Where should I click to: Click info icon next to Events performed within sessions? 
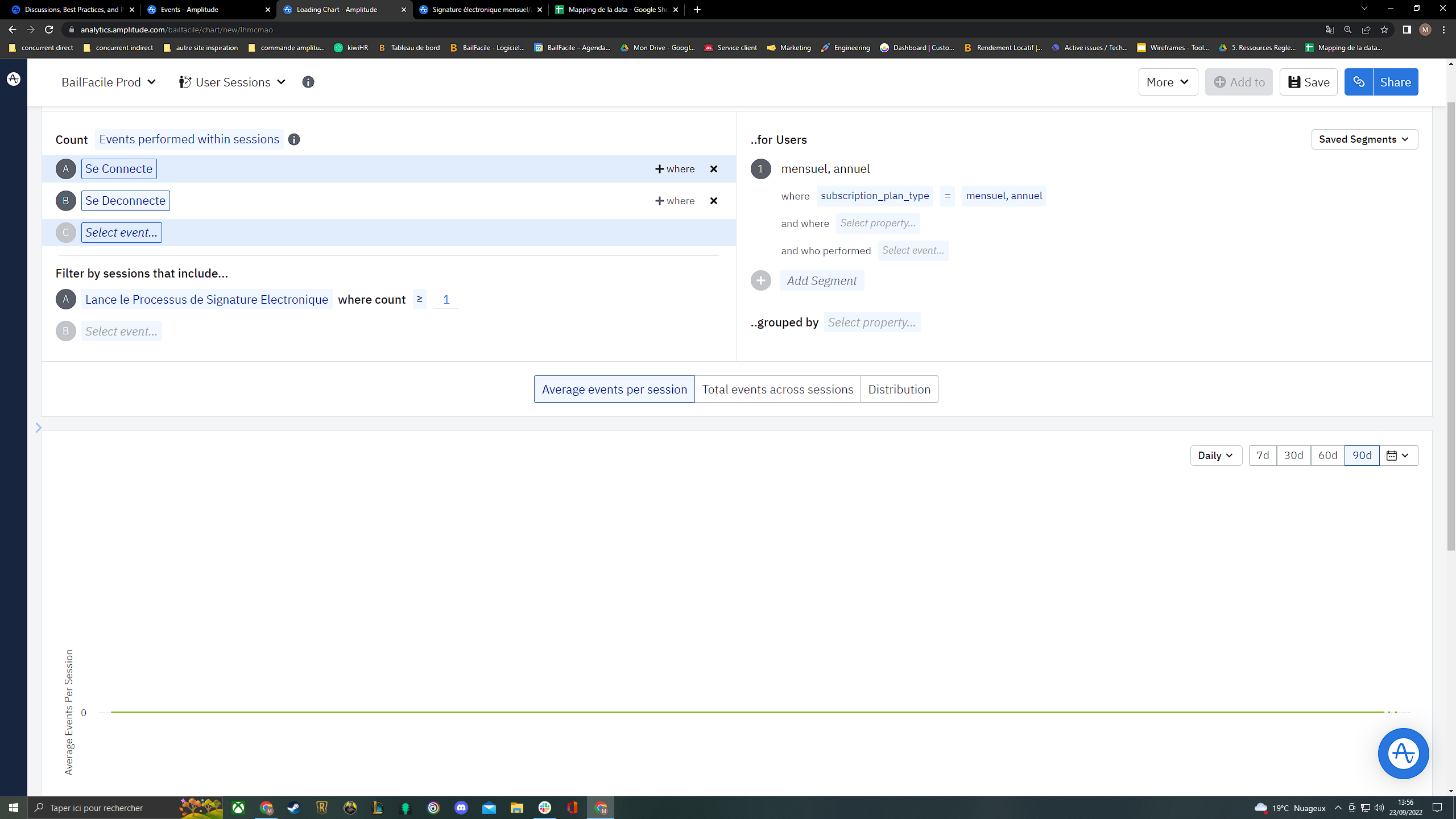(293, 139)
